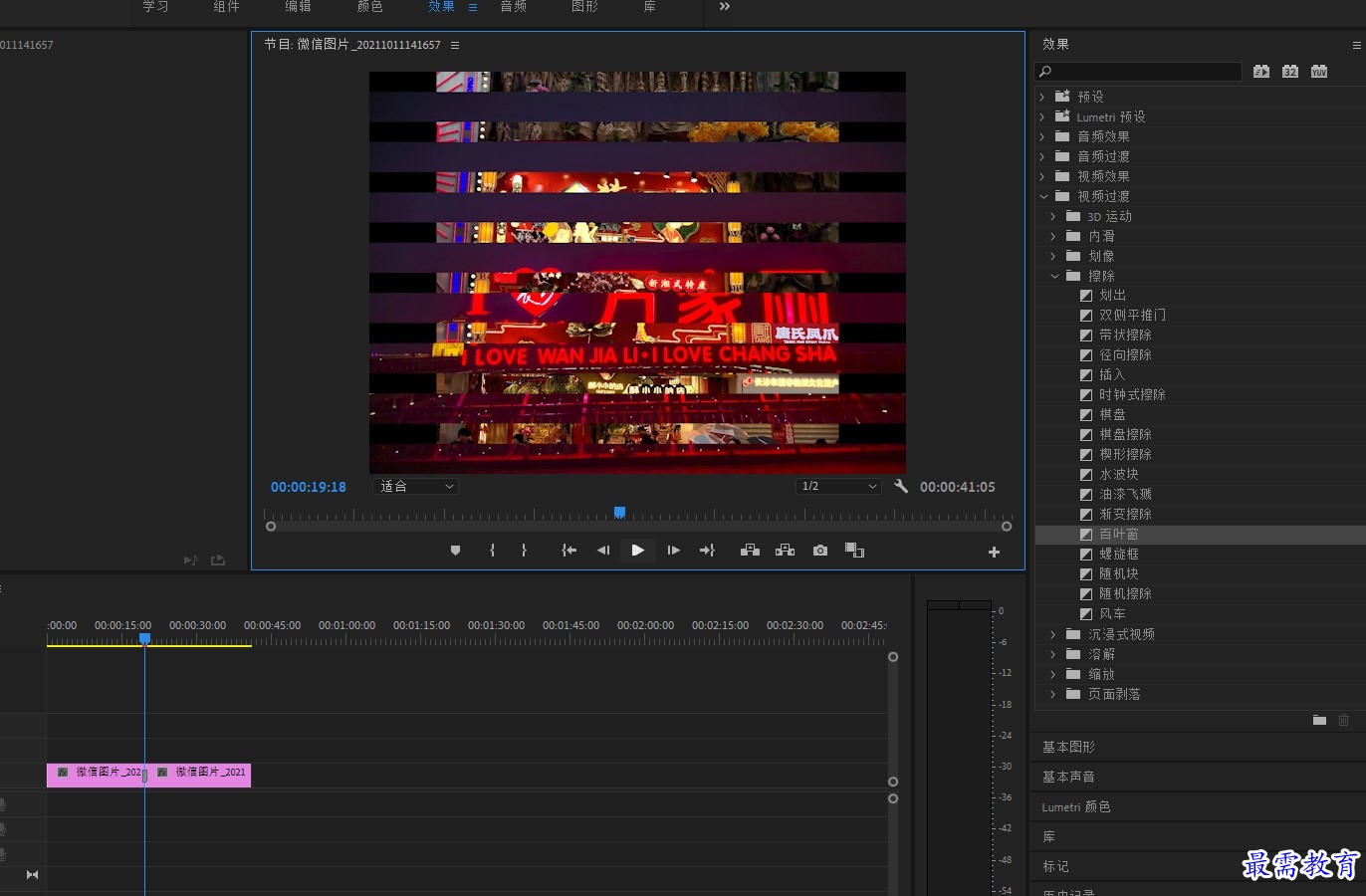Open the 标记 panel
Viewport: 1366px width, 896px height.
tap(1055, 866)
